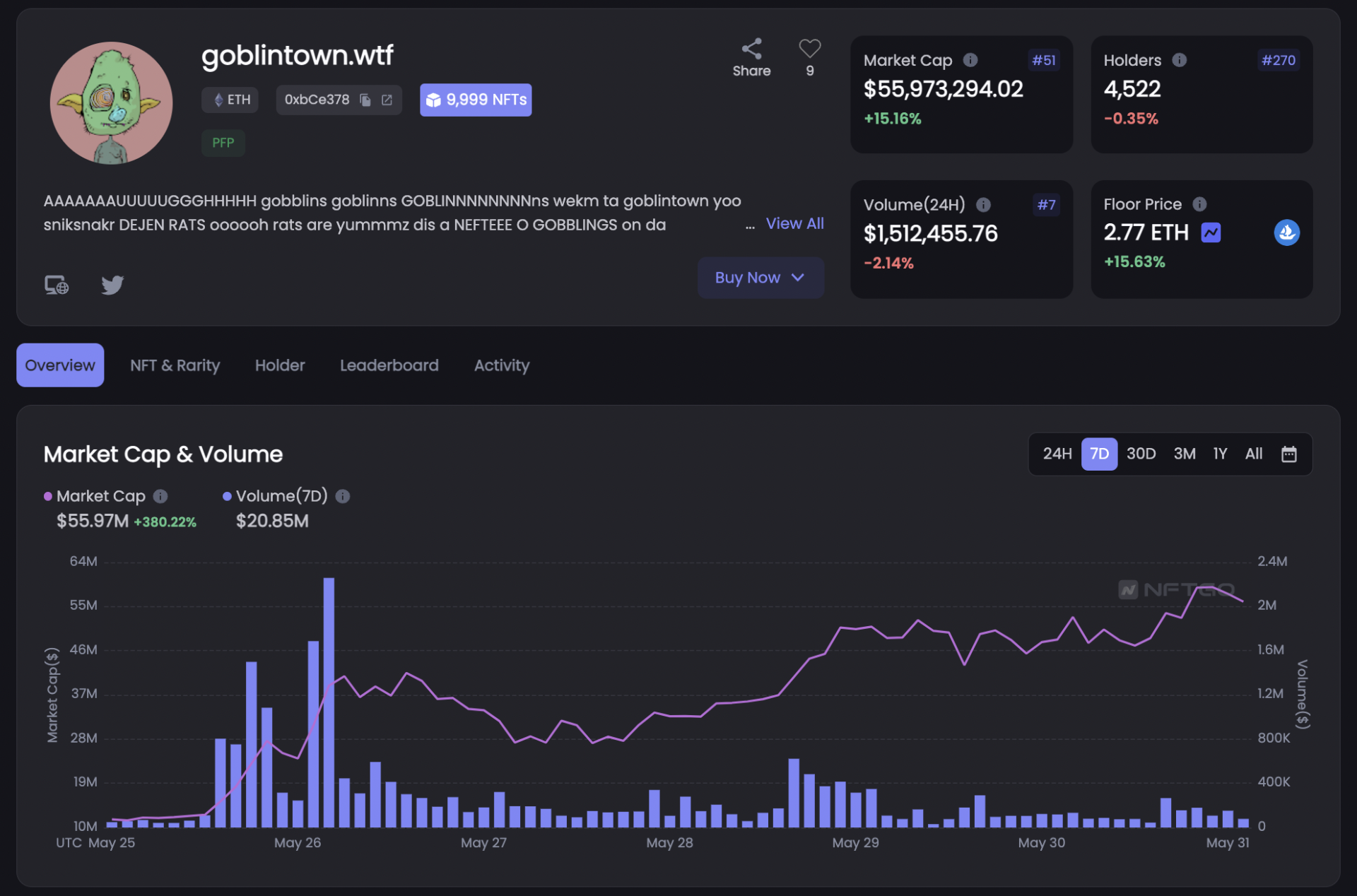Click the info icon beside the Volume(7D) legend
Image resolution: width=1357 pixels, height=896 pixels.
[x=343, y=496]
